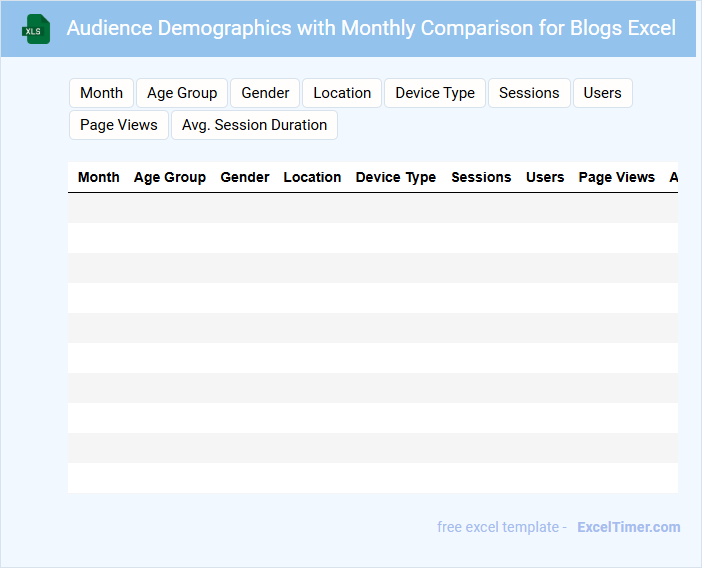Viewport: 702px width, 568px height.
Task: Click the Location column header
Action: [x=312, y=177]
